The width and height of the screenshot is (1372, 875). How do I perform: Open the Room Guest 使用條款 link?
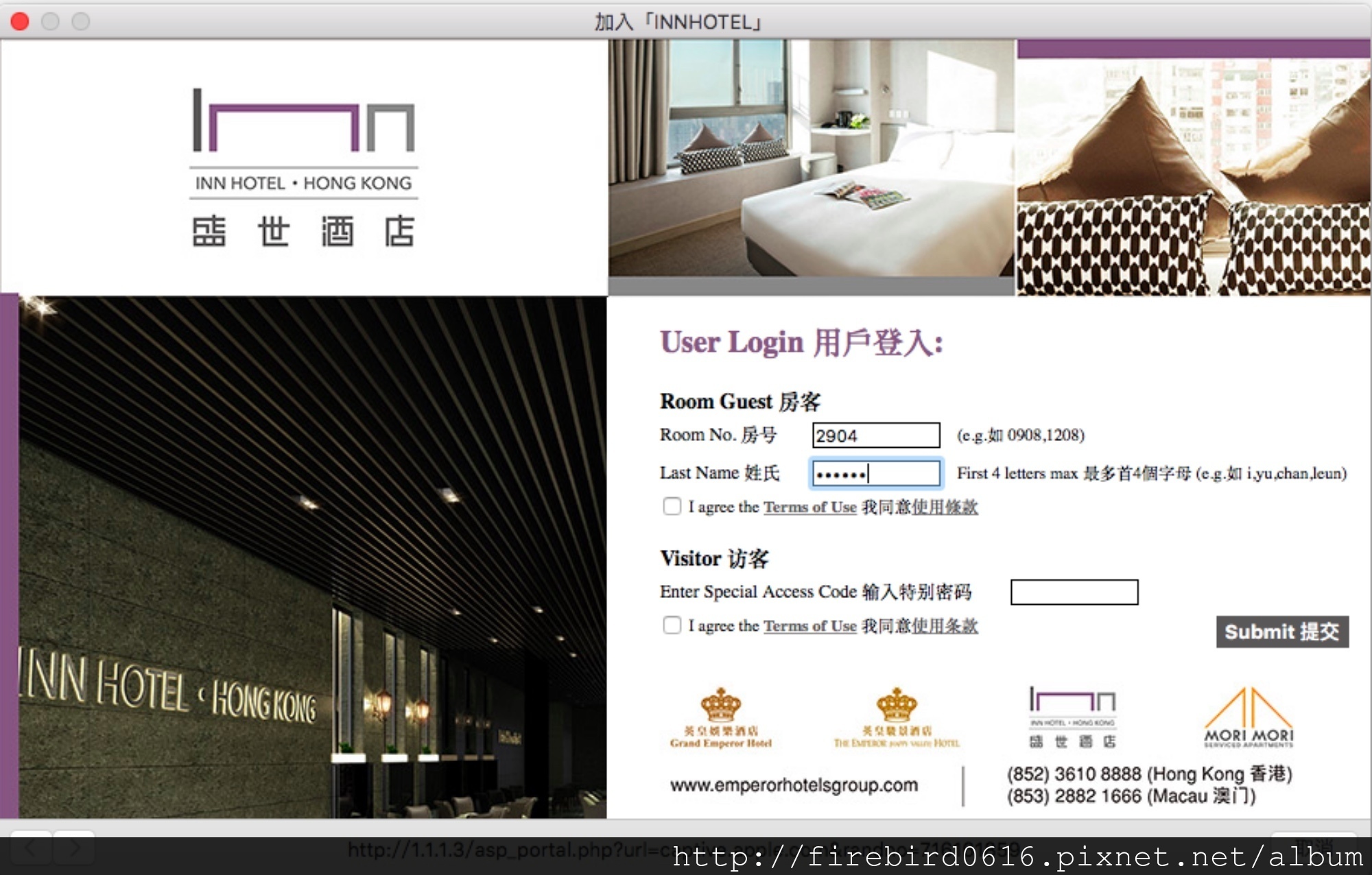944,507
